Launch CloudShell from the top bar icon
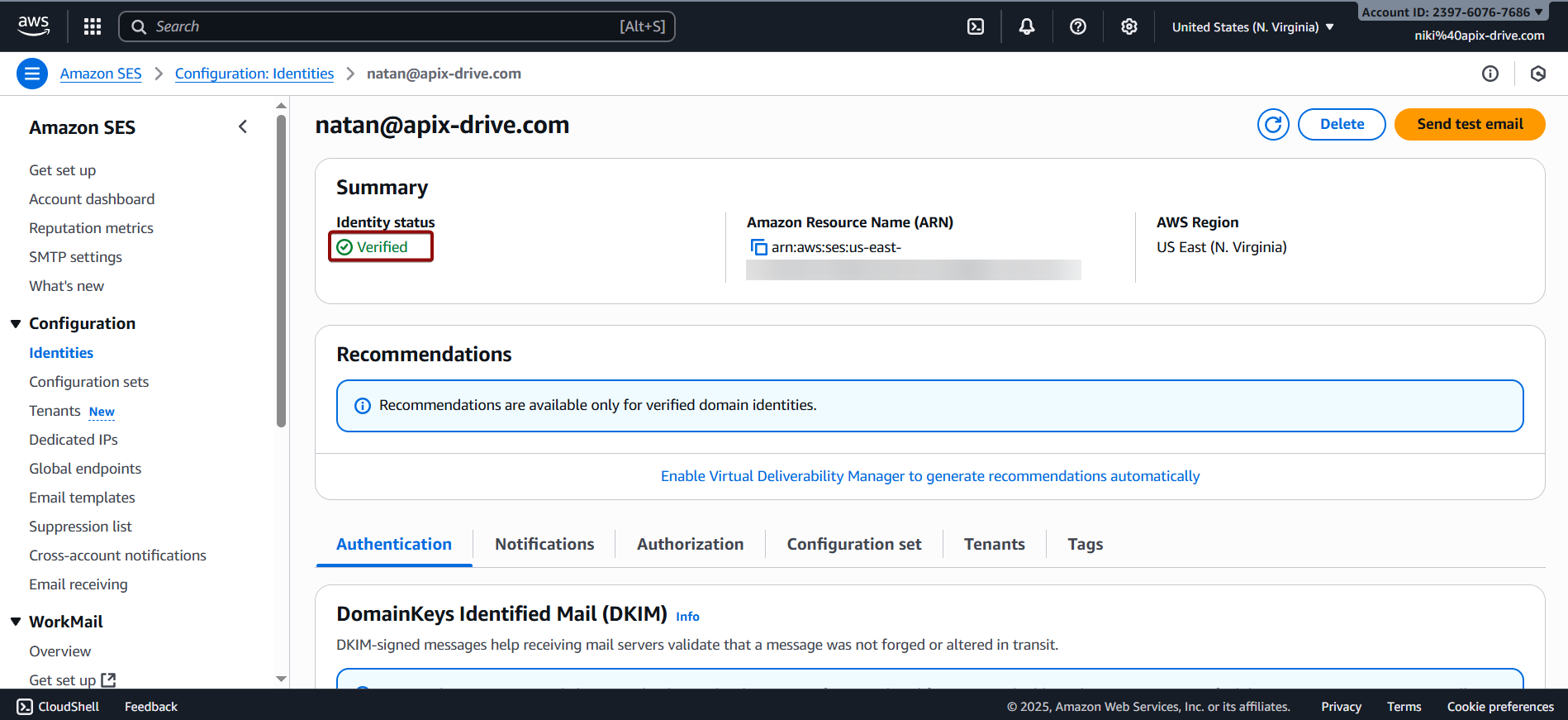Screen dimensions: 1568x720 tap(976, 26)
